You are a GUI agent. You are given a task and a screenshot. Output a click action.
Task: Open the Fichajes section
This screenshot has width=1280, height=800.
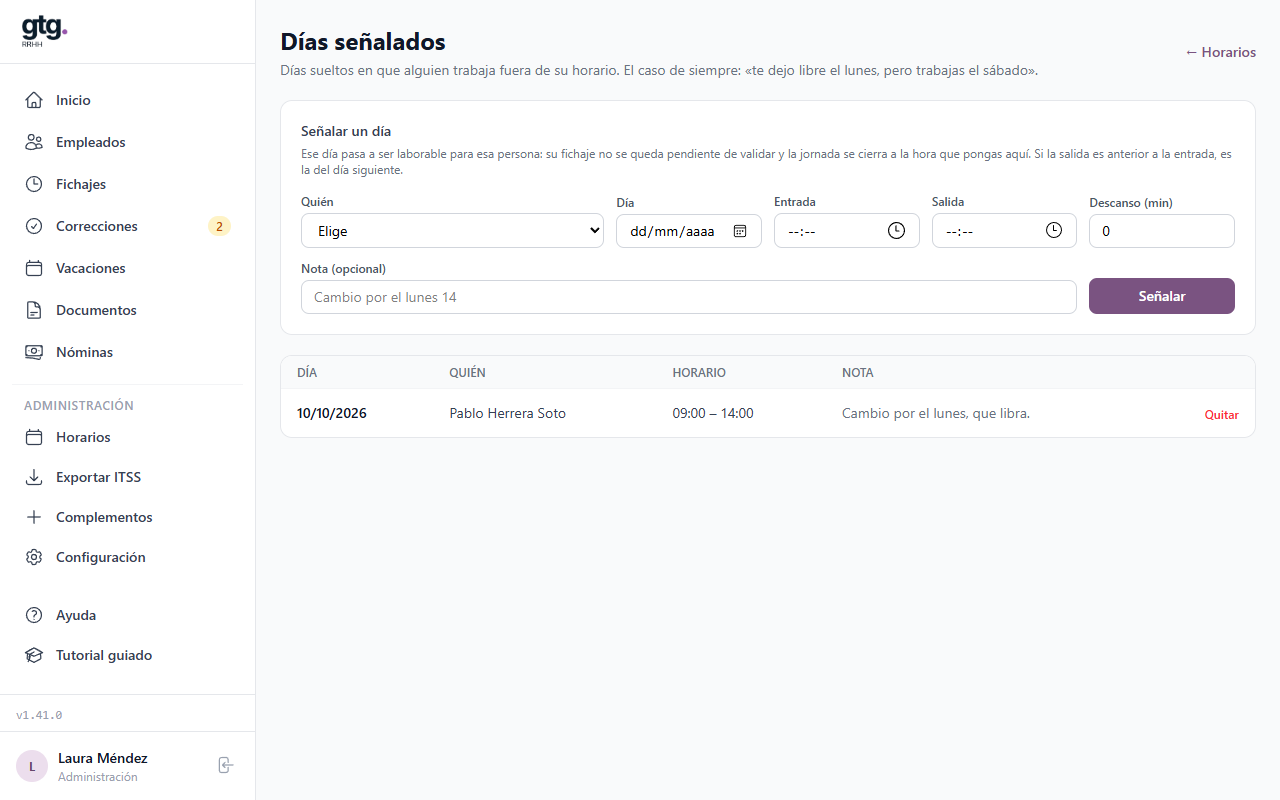point(128,184)
